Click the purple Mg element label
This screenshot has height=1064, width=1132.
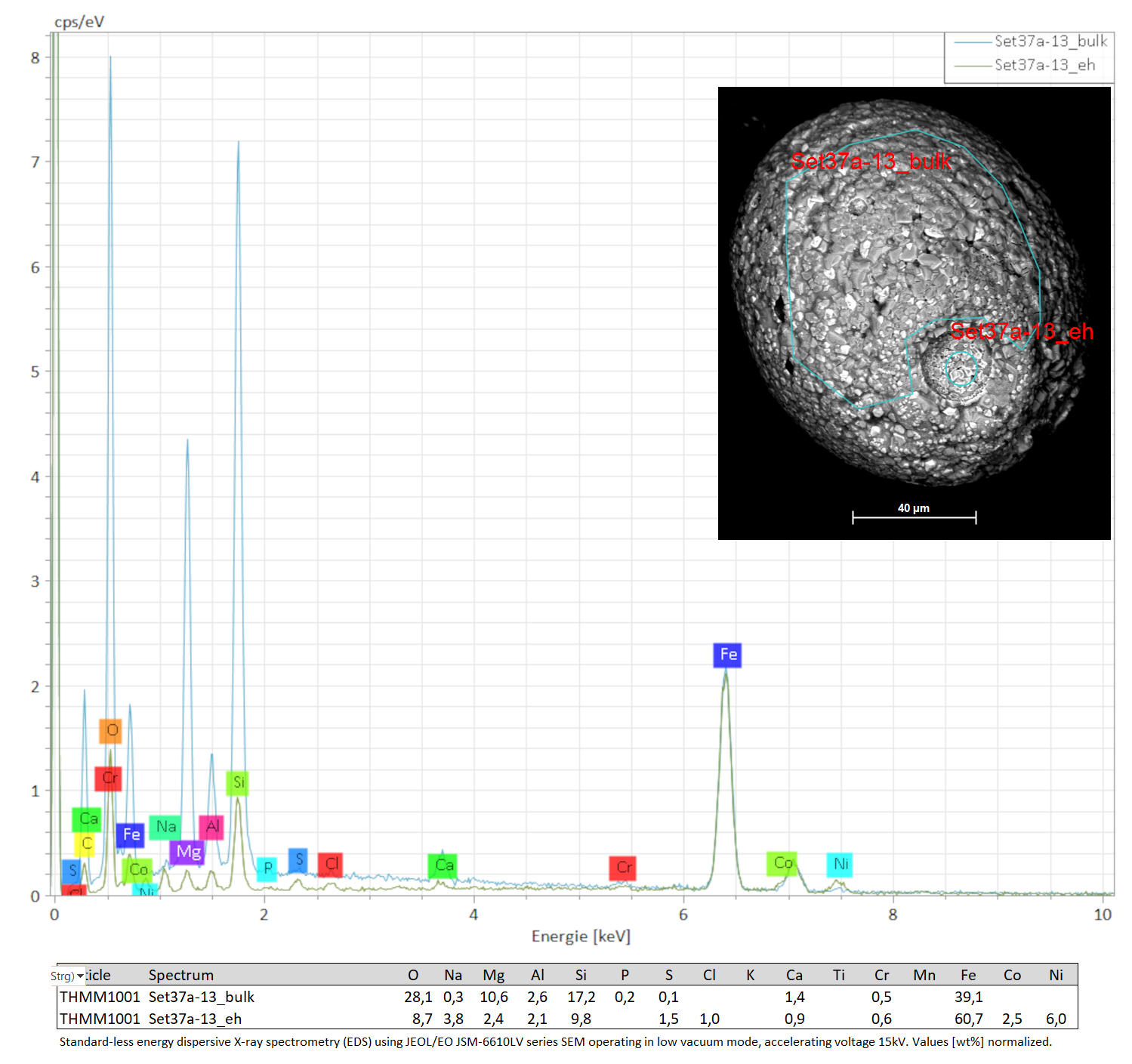pos(187,853)
